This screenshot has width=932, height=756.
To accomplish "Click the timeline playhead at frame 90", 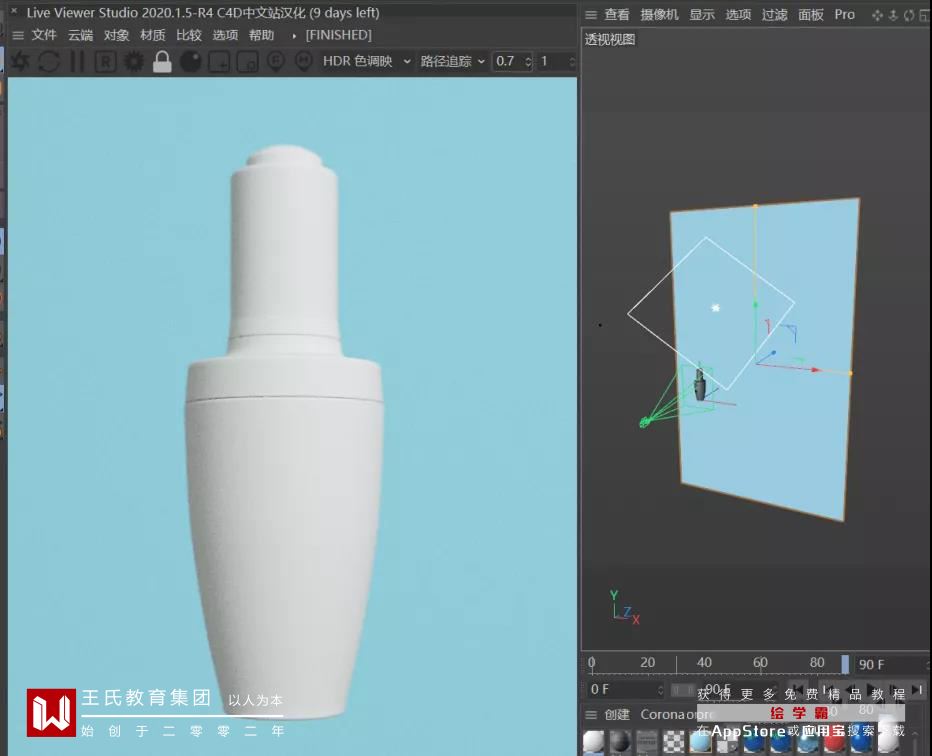I will click(845, 664).
